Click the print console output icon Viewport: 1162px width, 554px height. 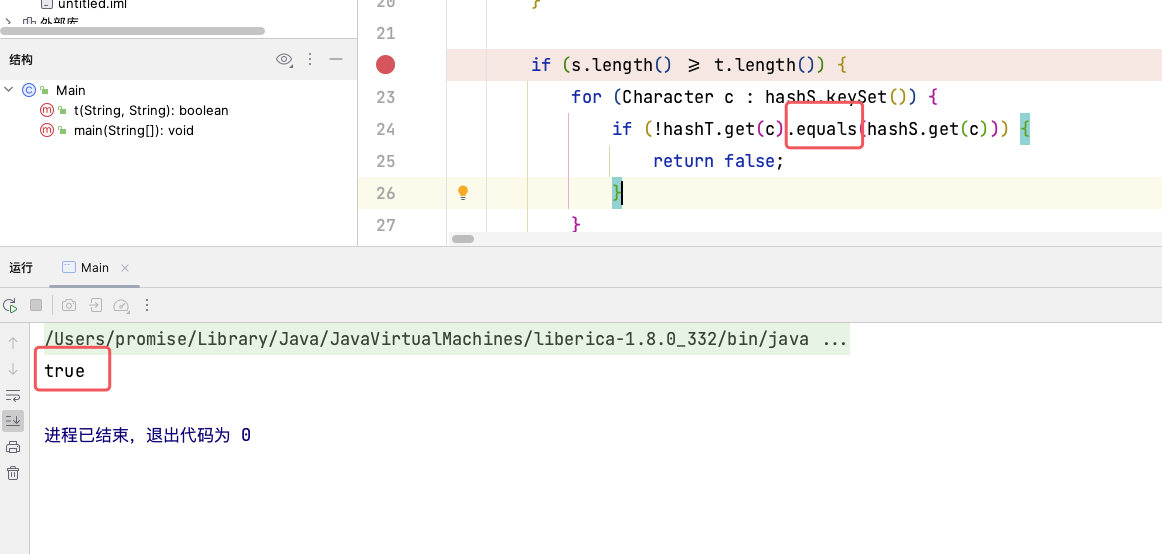click(13, 447)
